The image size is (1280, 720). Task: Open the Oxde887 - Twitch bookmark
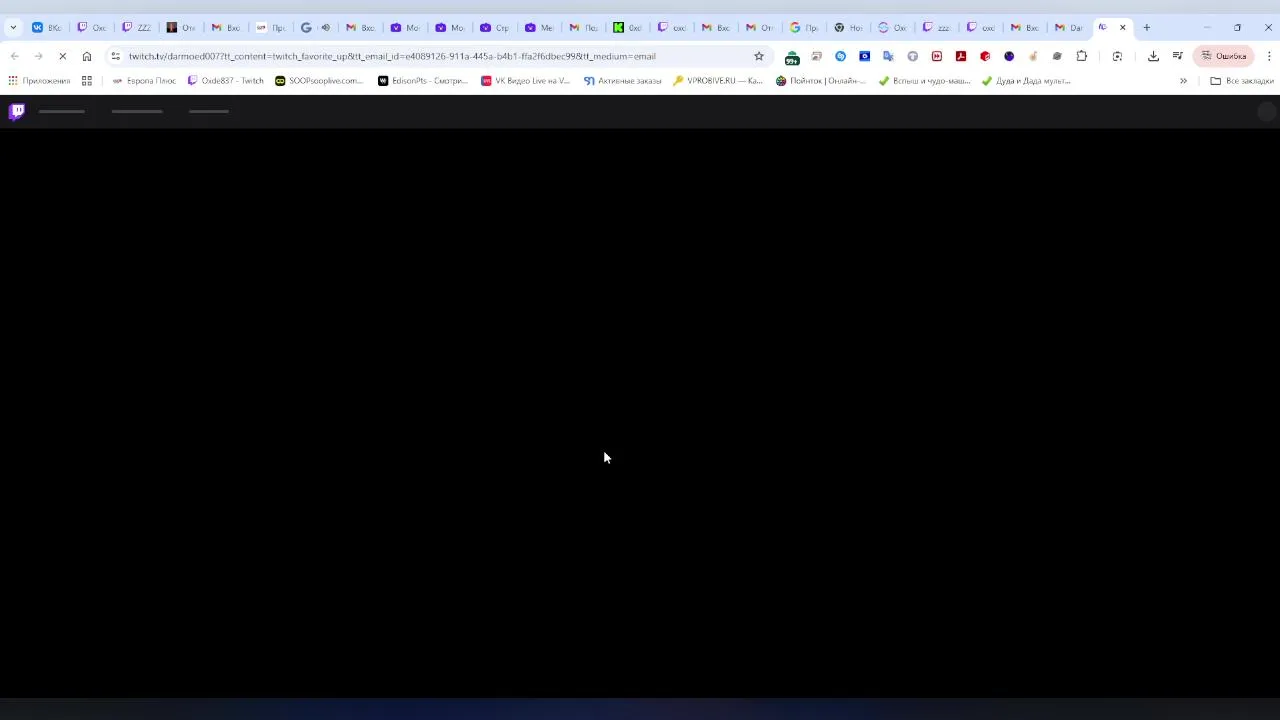click(226, 81)
